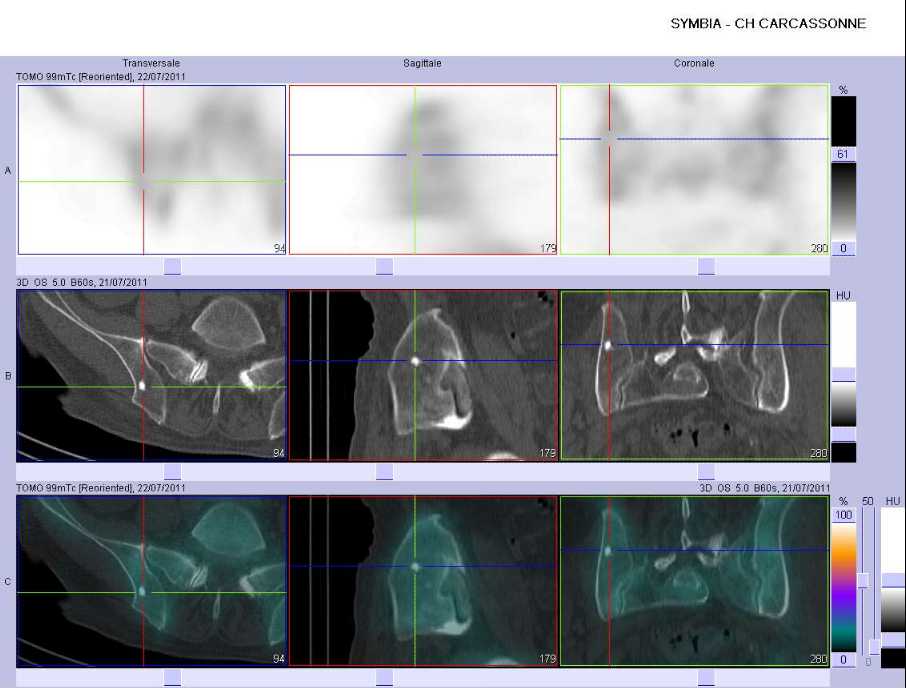This screenshot has height=688, width=906.
Task: Click slice number 179 in CT sagittale view
Action: [548, 453]
